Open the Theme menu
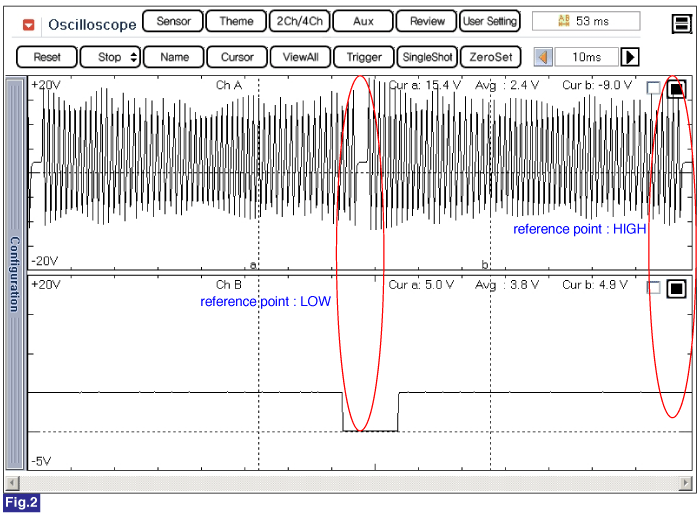This screenshot has height=515, width=700. (x=236, y=21)
